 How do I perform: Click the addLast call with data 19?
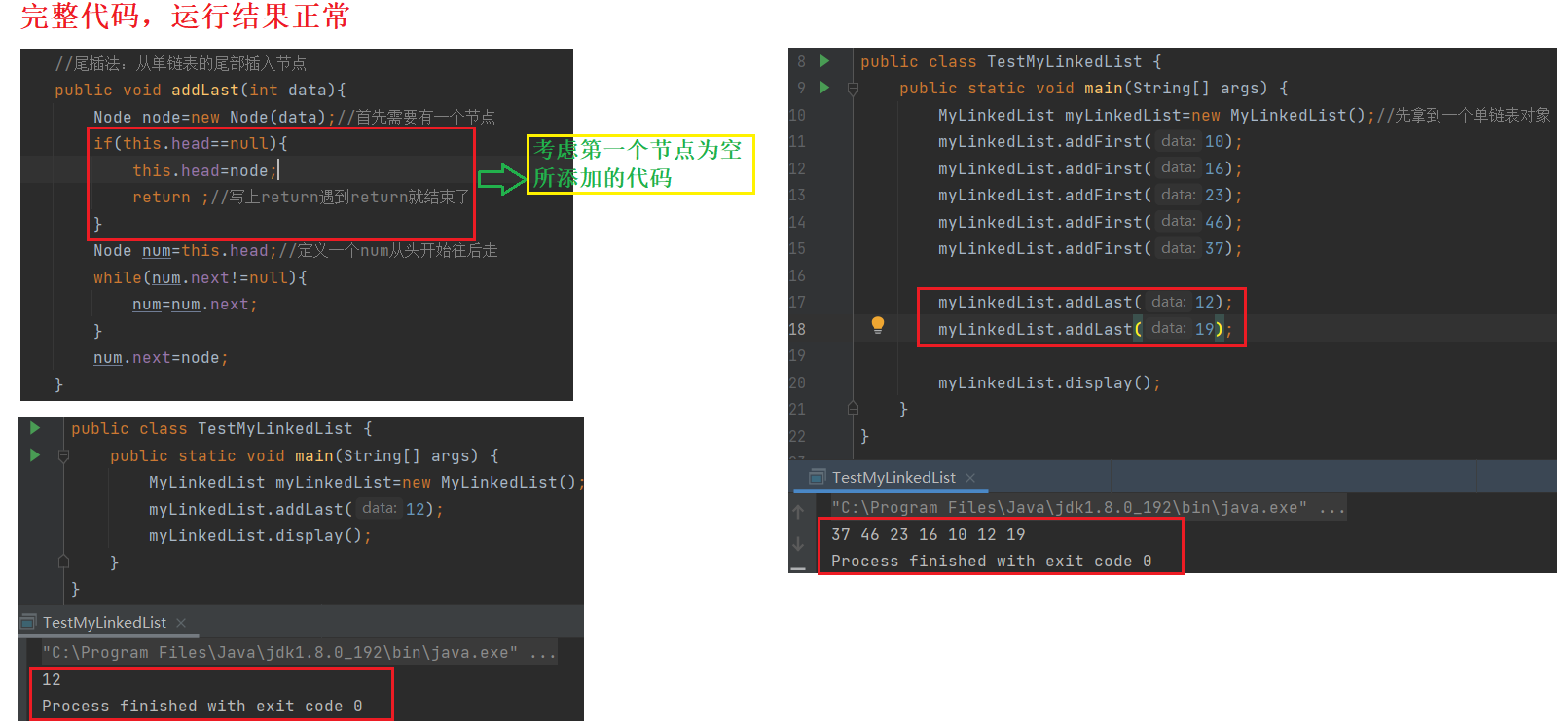tap(1085, 329)
